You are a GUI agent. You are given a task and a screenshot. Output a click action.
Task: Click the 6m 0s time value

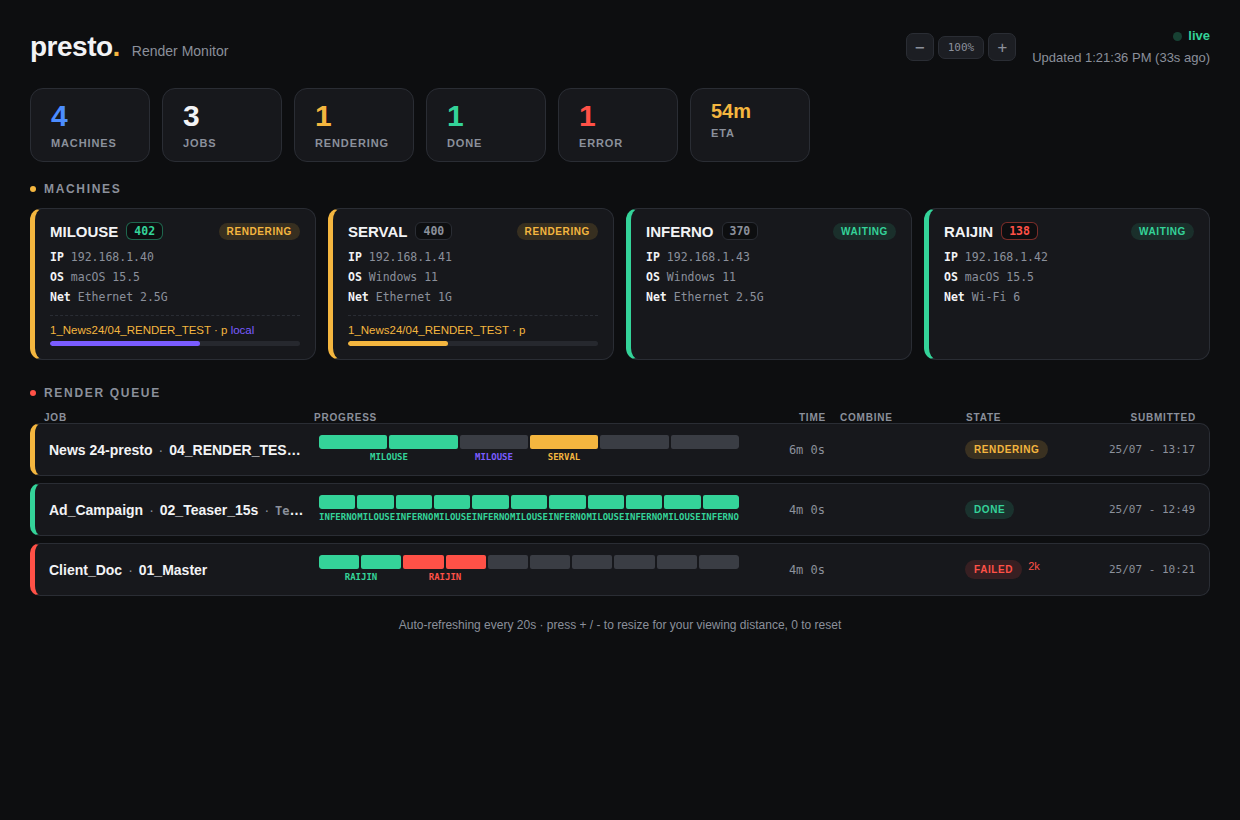[807, 450]
